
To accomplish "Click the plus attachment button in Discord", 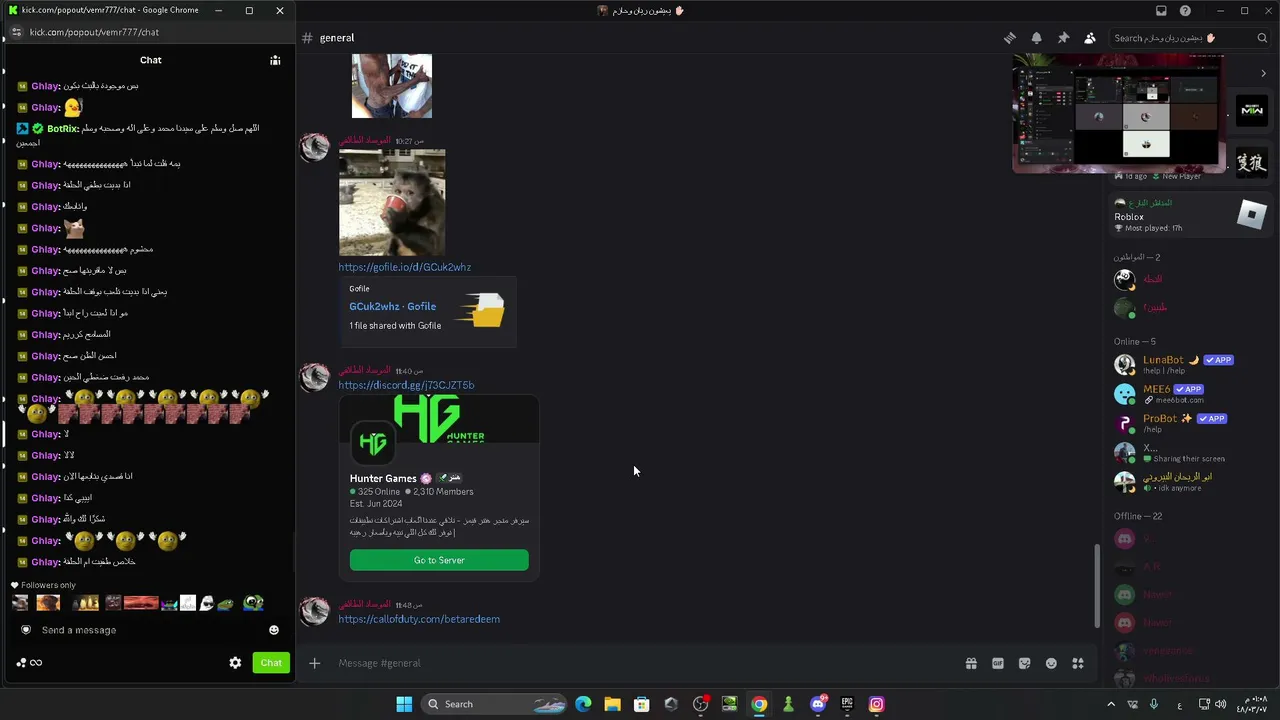I will coord(314,663).
